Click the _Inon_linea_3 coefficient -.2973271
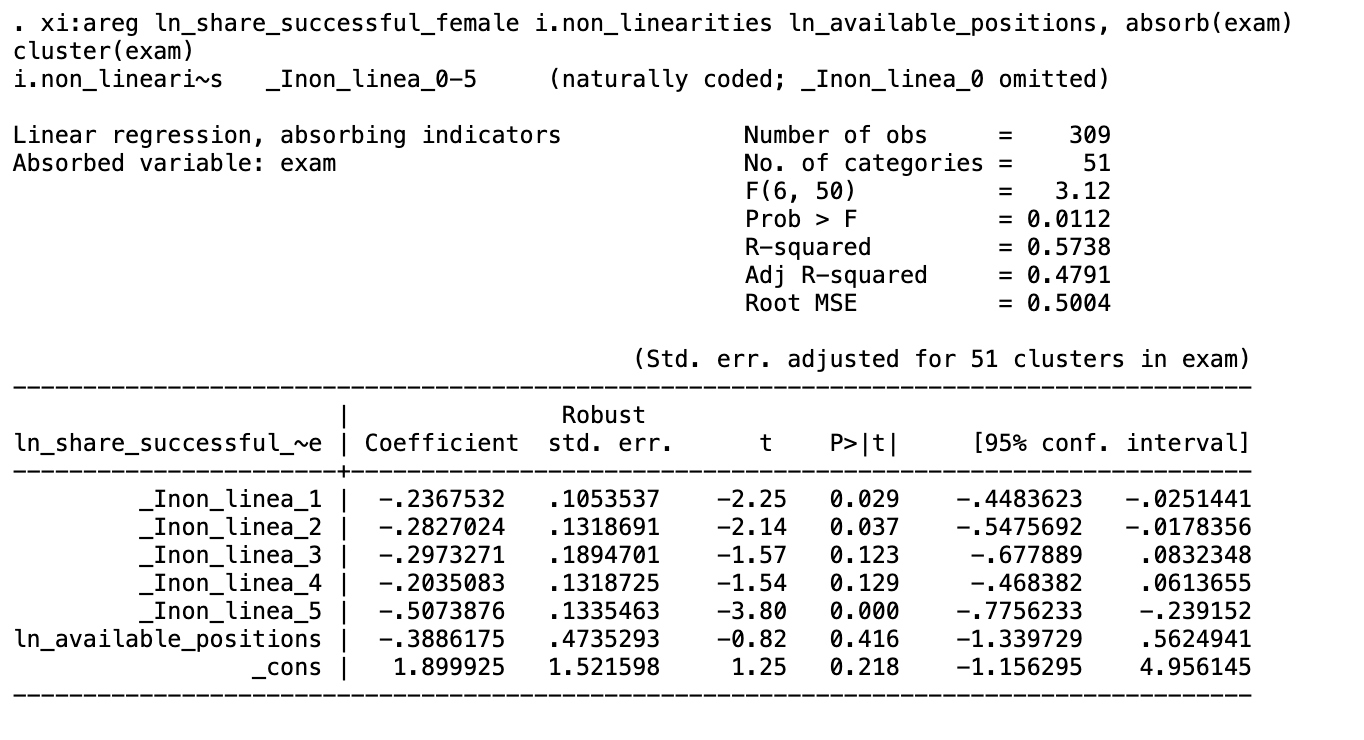 tap(441, 555)
